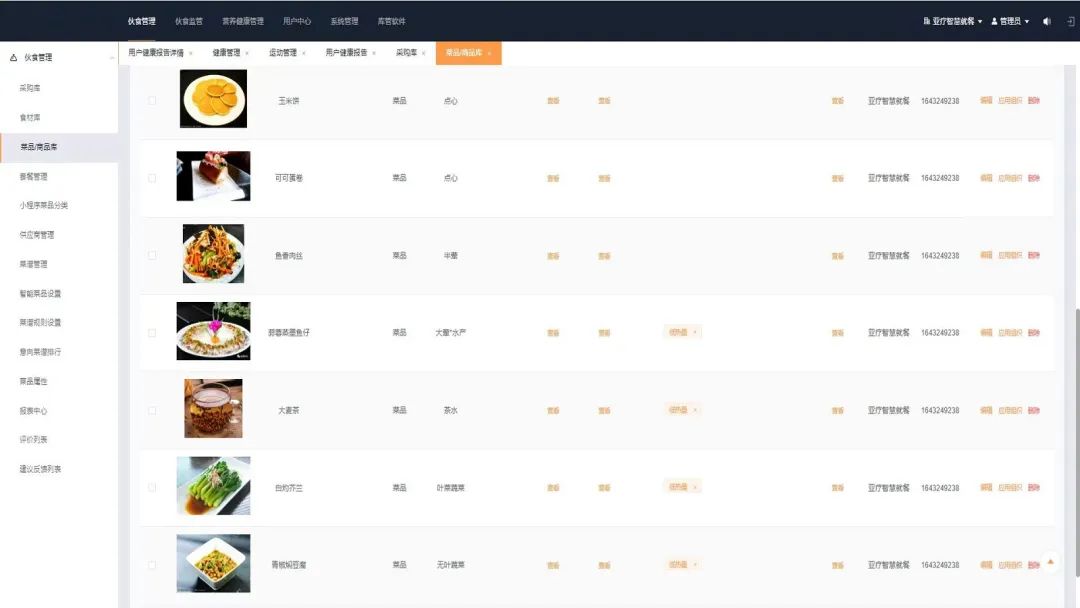The height and width of the screenshot is (608, 1080).
Task: Click the middle action link in 大麦茶 row
Action: (1010, 410)
